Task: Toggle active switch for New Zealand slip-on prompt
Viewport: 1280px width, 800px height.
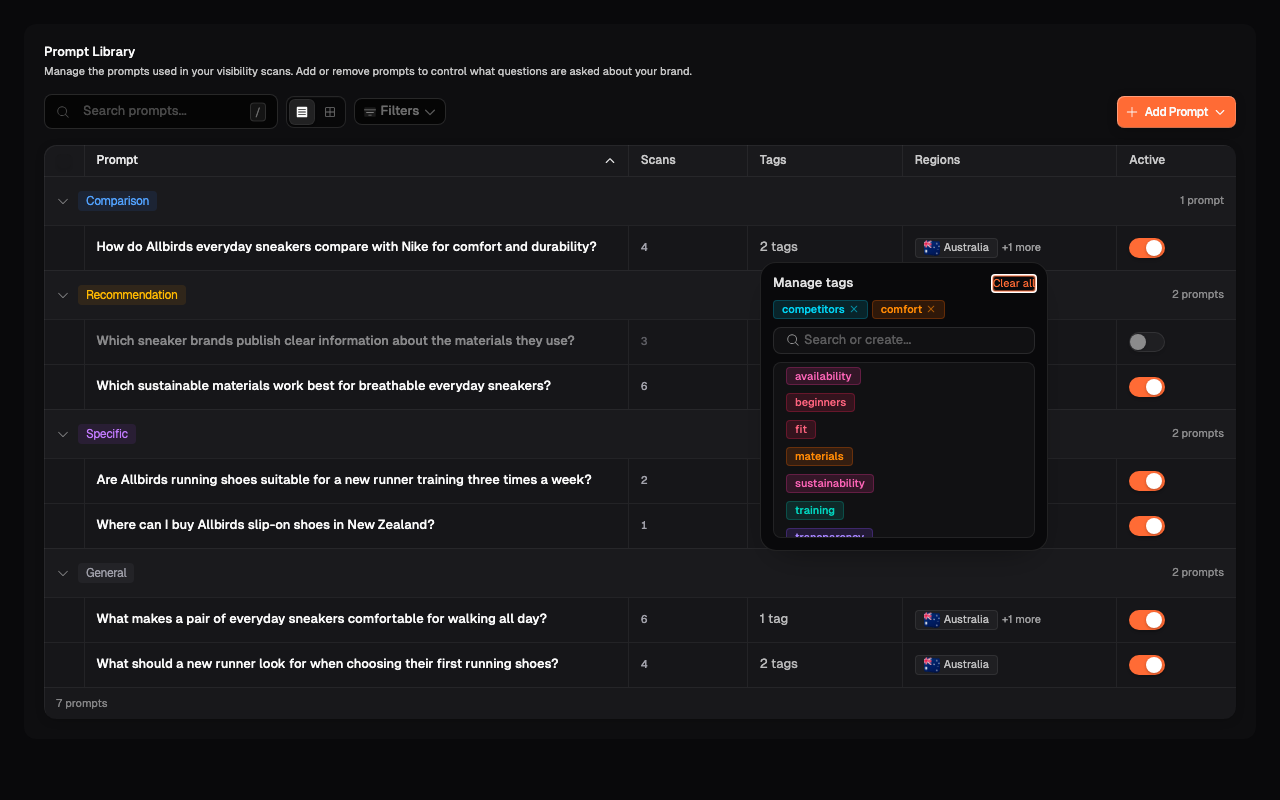Action: (x=1147, y=526)
